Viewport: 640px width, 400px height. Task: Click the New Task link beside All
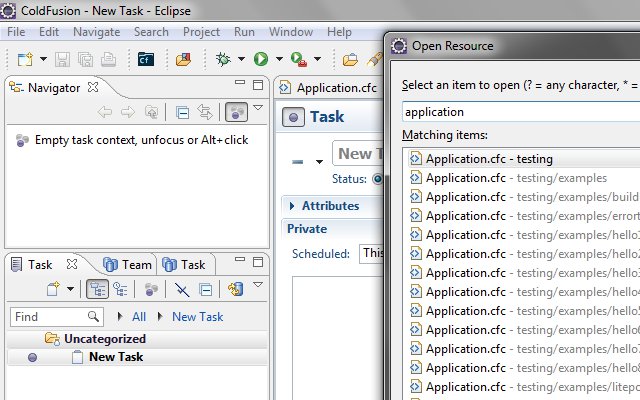(x=198, y=317)
